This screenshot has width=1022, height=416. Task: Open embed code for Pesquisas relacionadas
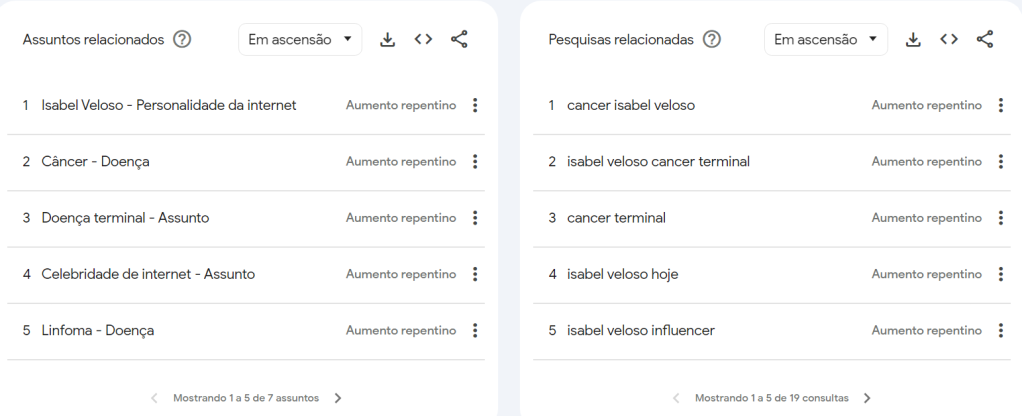949,40
